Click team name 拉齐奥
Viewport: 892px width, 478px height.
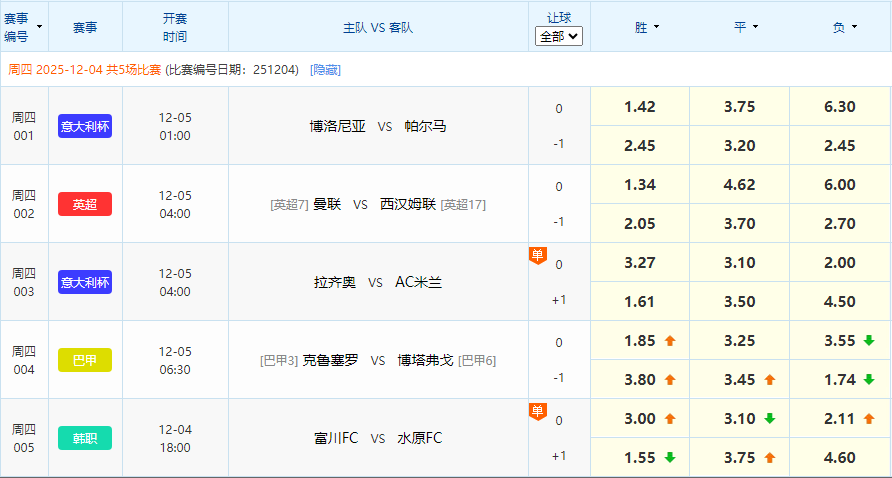point(334,282)
